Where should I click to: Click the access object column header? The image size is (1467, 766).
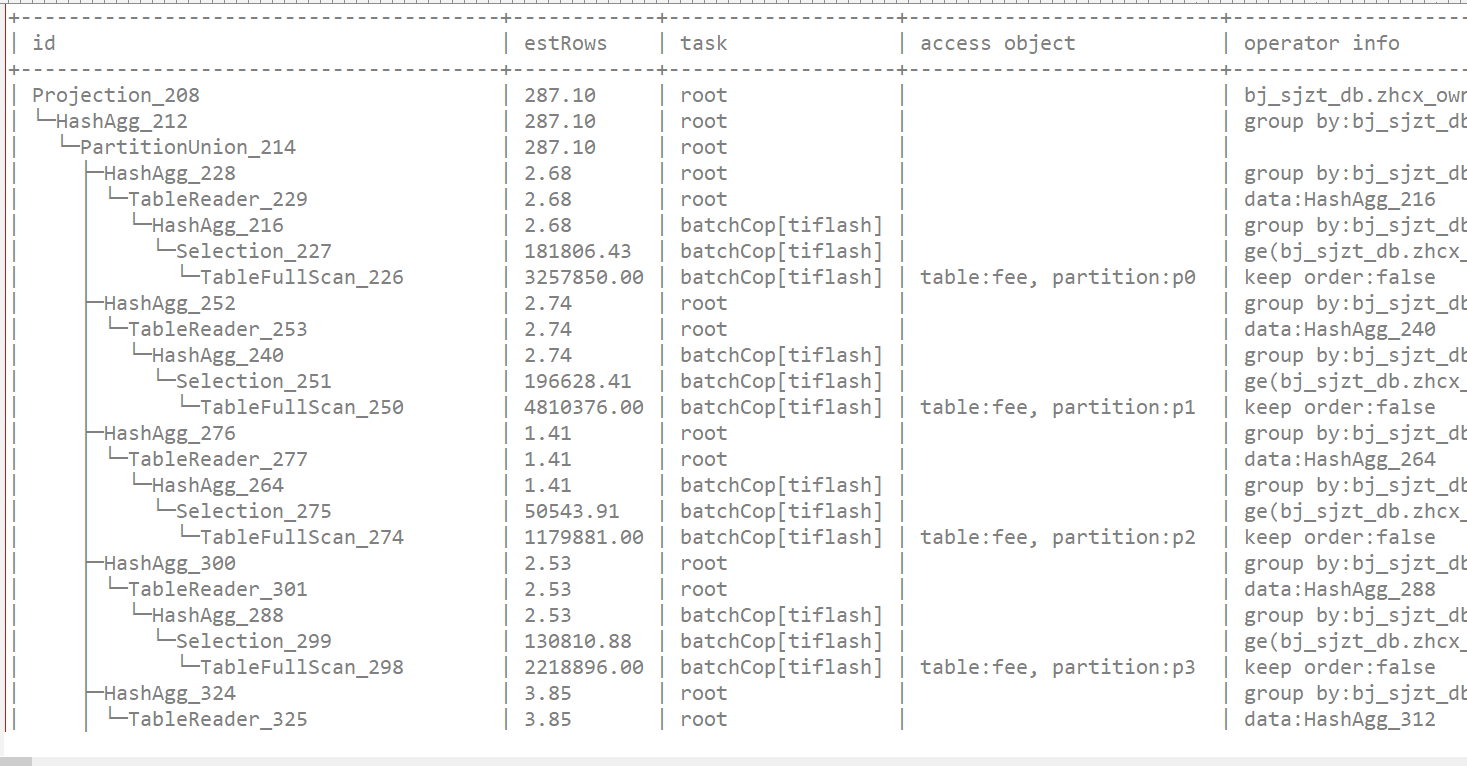(997, 43)
